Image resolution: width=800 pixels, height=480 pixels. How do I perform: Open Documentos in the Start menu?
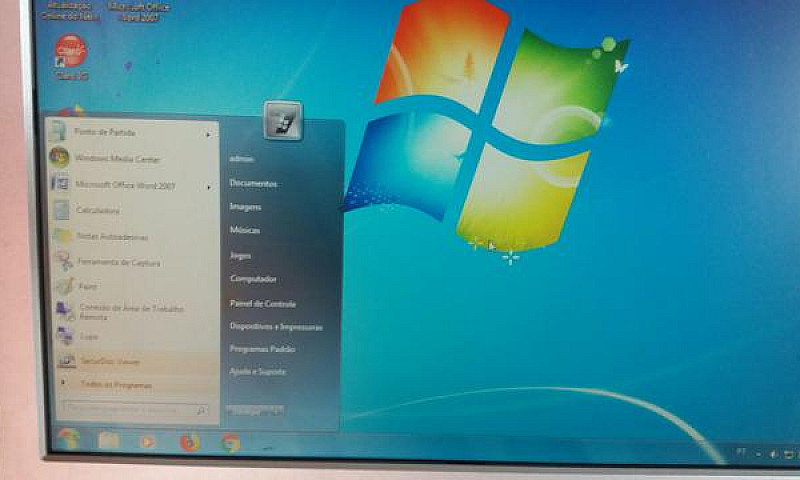click(253, 183)
